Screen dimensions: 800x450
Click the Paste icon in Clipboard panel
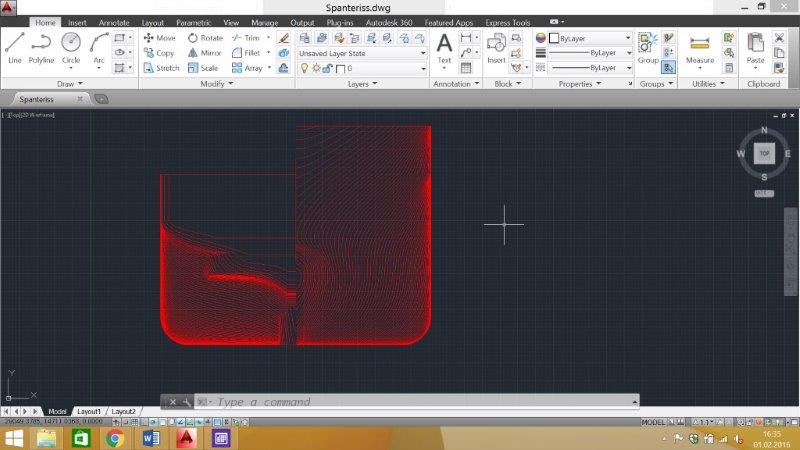[x=755, y=48]
